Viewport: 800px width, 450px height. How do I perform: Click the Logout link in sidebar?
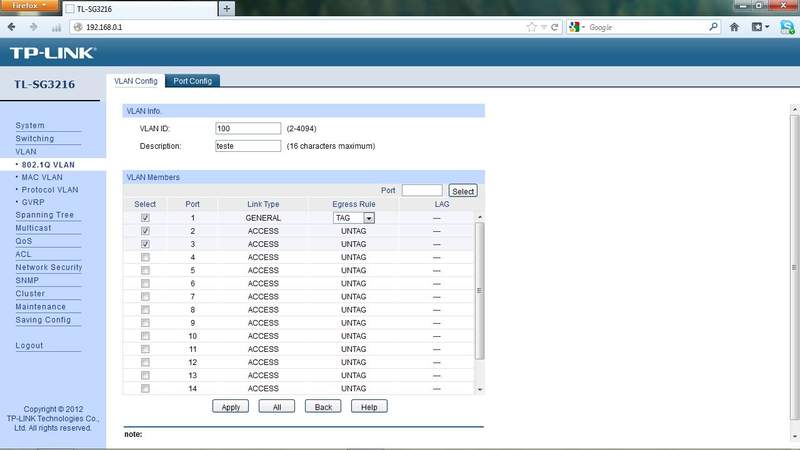[x=30, y=346]
